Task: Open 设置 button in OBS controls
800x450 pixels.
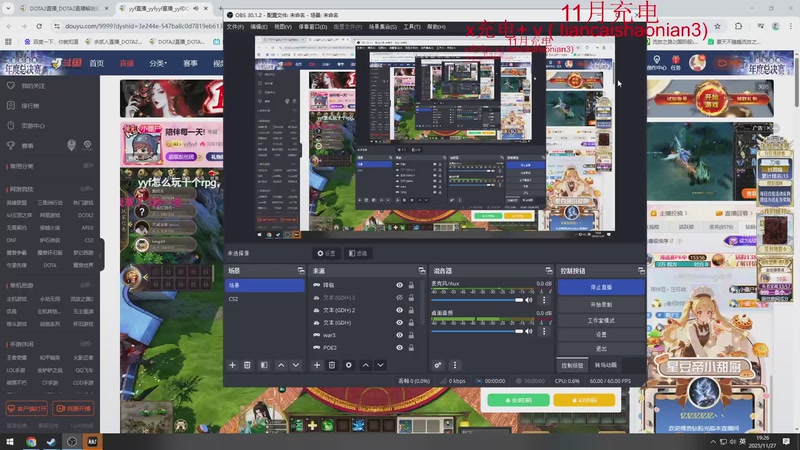Action: 601,335
